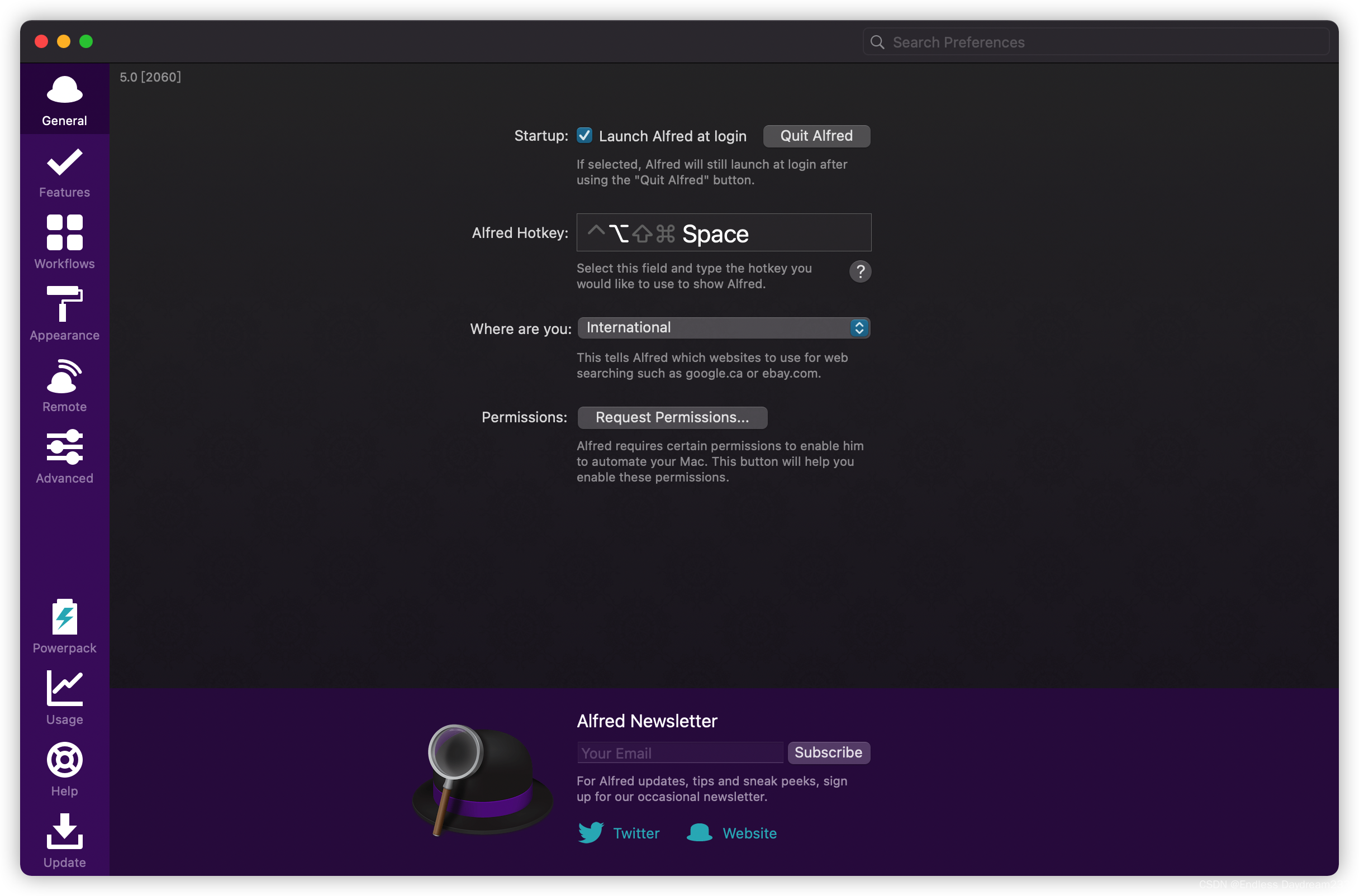
Task: Open the Workflows grid icon
Action: click(65, 242)
